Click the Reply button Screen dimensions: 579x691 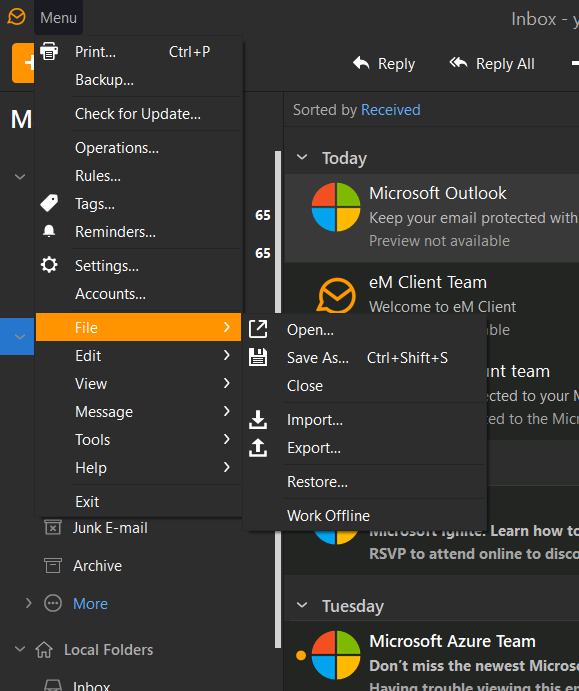(x=384, y=63)
